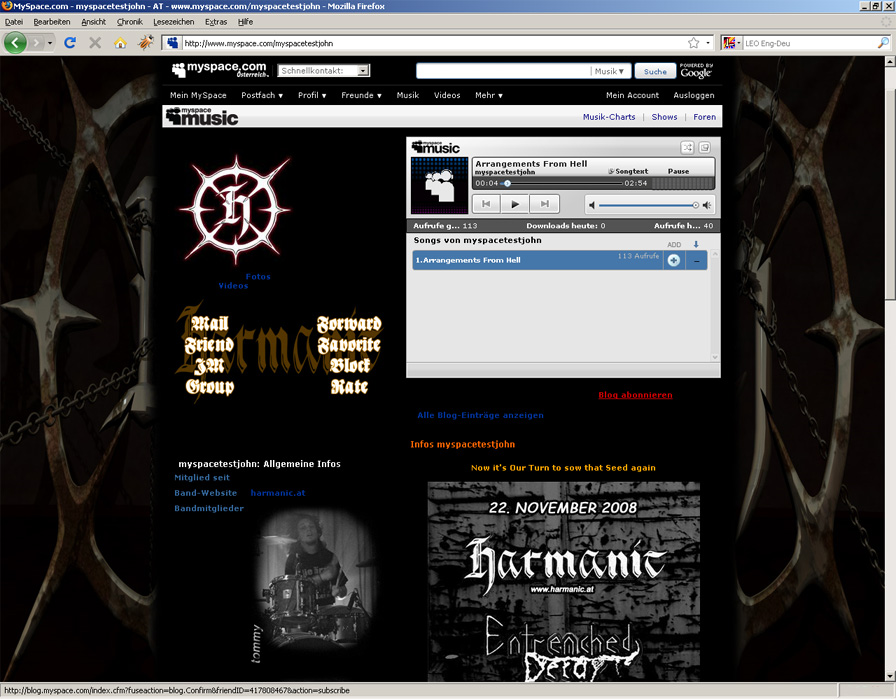Open the Lesezeichen menu
Screen dimensions: 896x699
pyautogui.click(x=173, y=22)
